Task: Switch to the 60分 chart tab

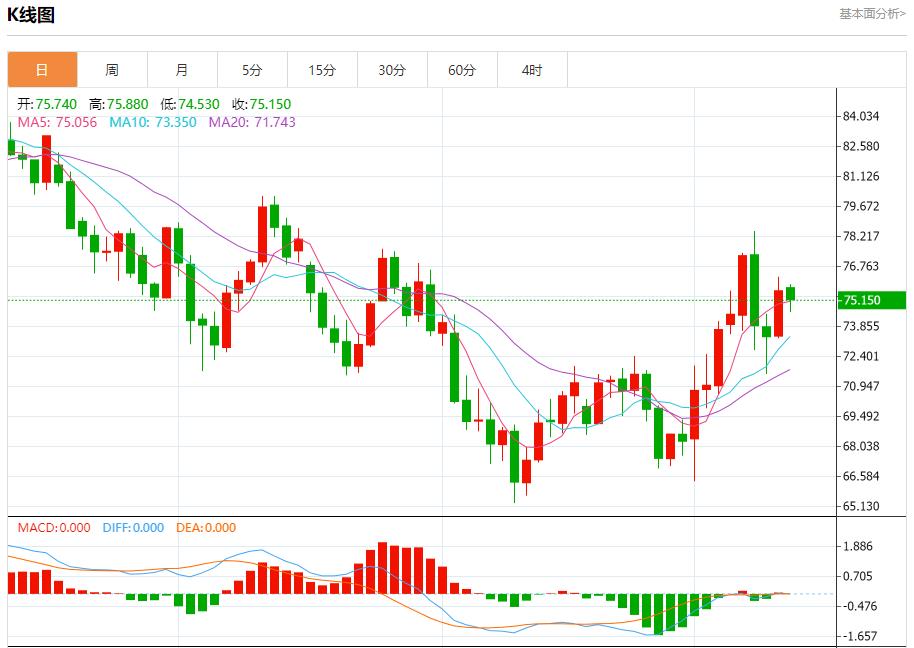Action: tap(462, 70)
